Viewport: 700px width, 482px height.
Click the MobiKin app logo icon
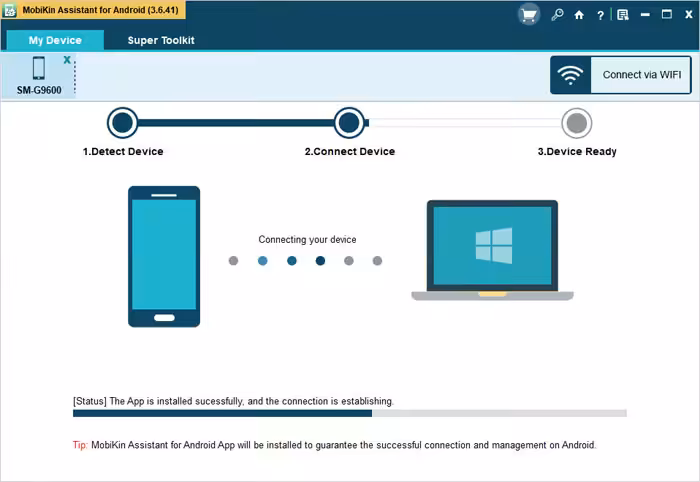point(10,9)
